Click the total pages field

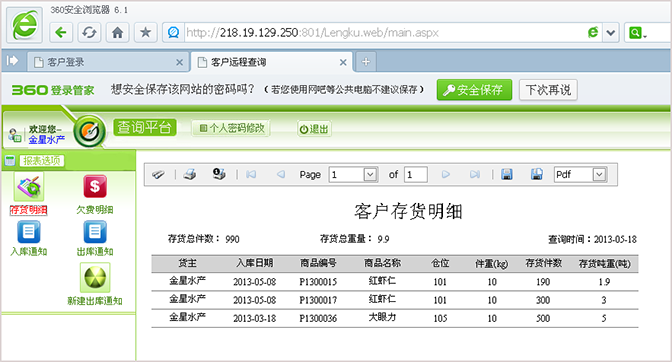click(415, 175)
